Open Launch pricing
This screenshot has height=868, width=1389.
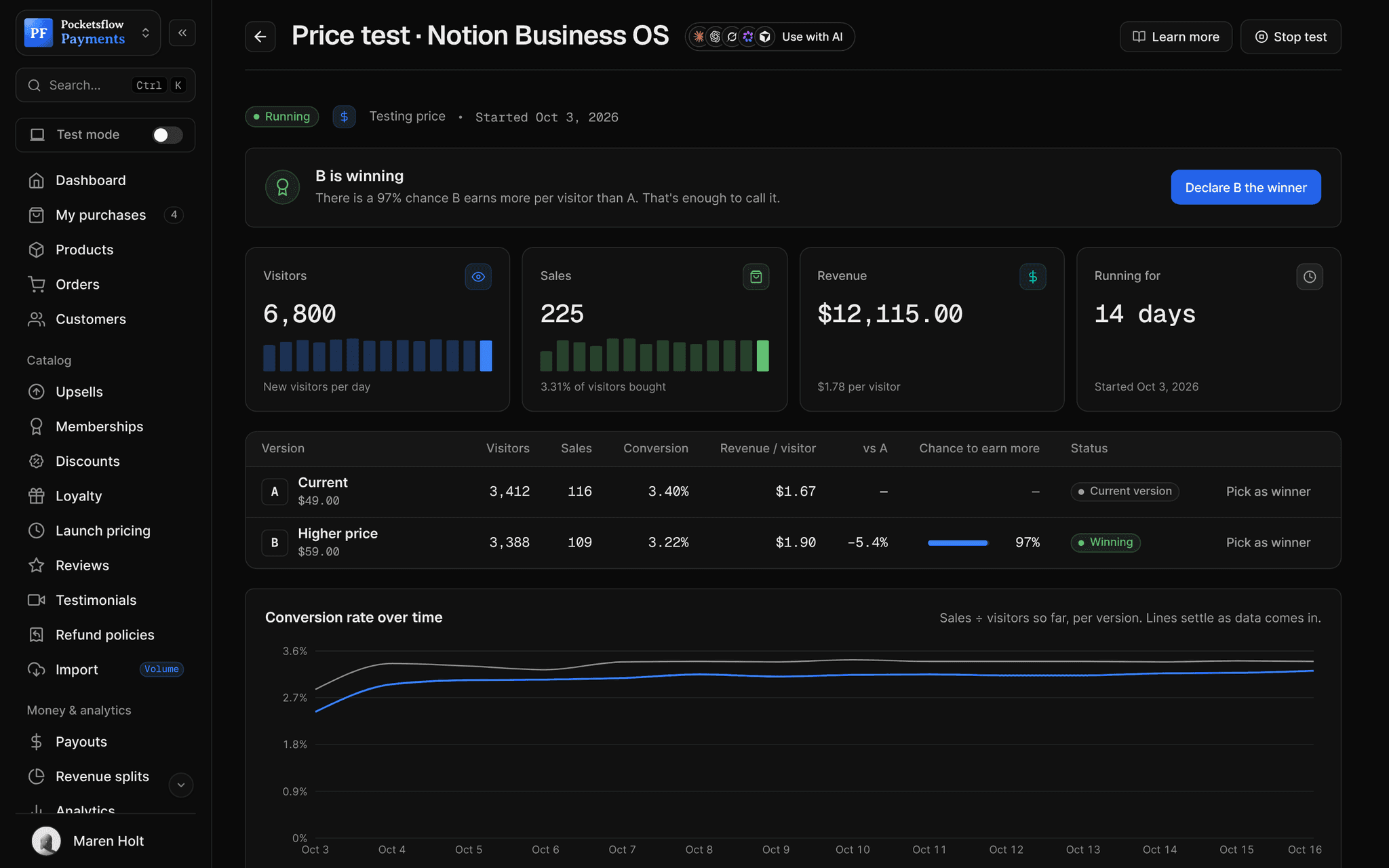[105, 530]
